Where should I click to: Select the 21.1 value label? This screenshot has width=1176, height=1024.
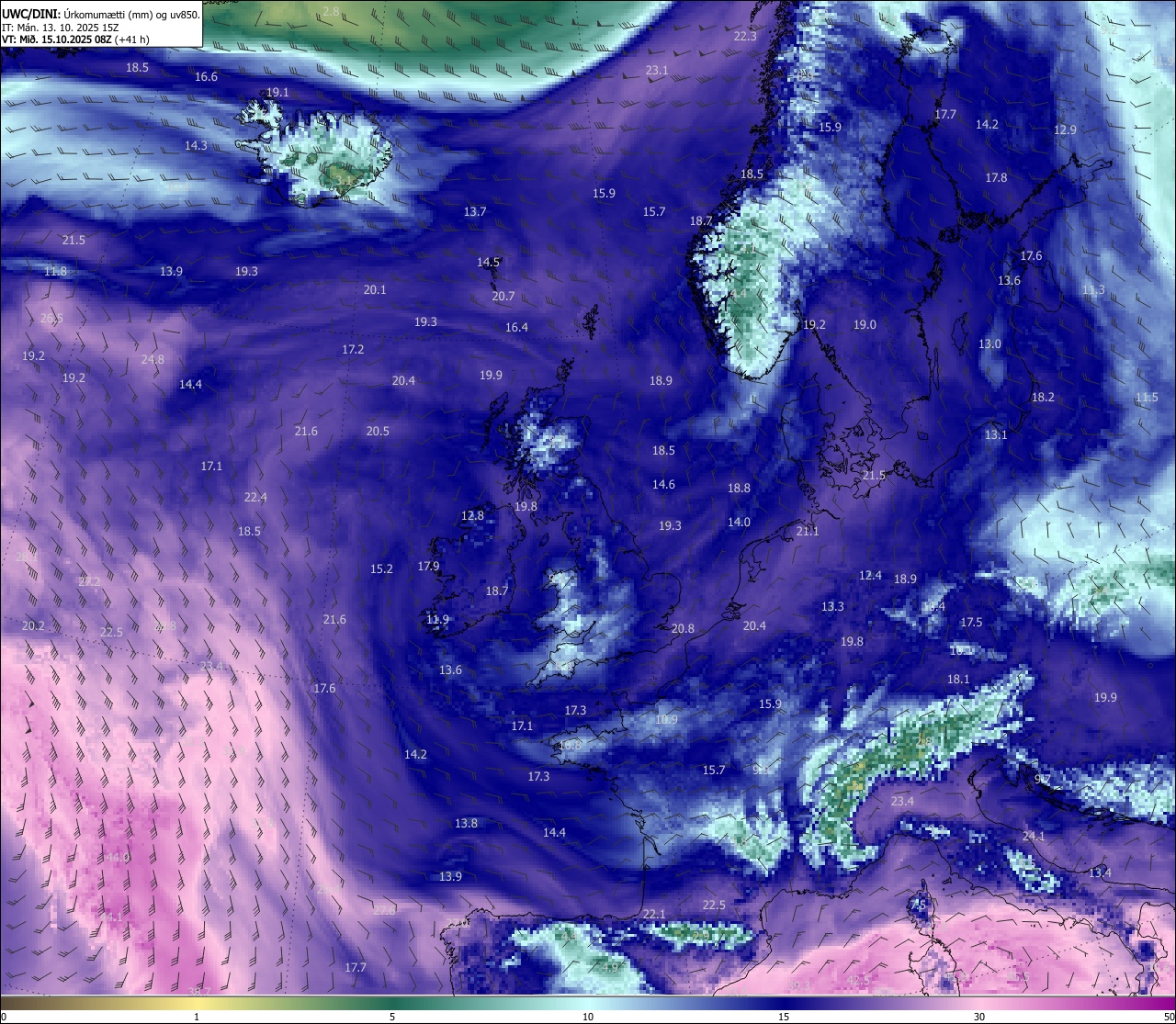(808, 532)
